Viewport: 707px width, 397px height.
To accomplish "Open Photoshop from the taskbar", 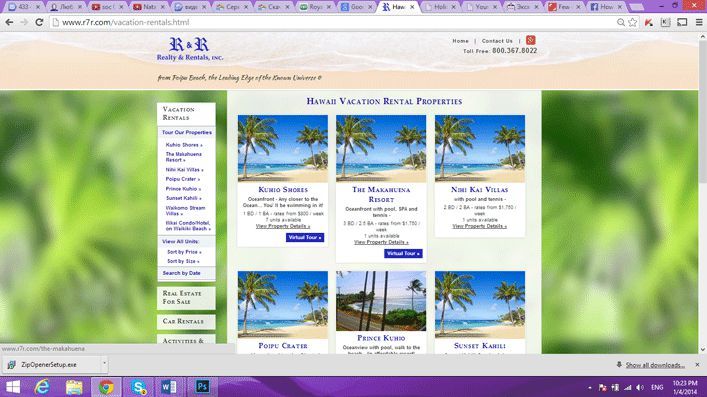I will tap(202, 387).
